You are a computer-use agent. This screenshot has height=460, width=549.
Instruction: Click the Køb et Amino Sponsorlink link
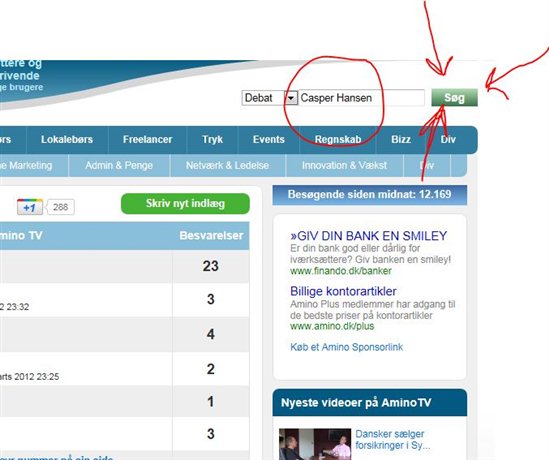coord(347,347)
